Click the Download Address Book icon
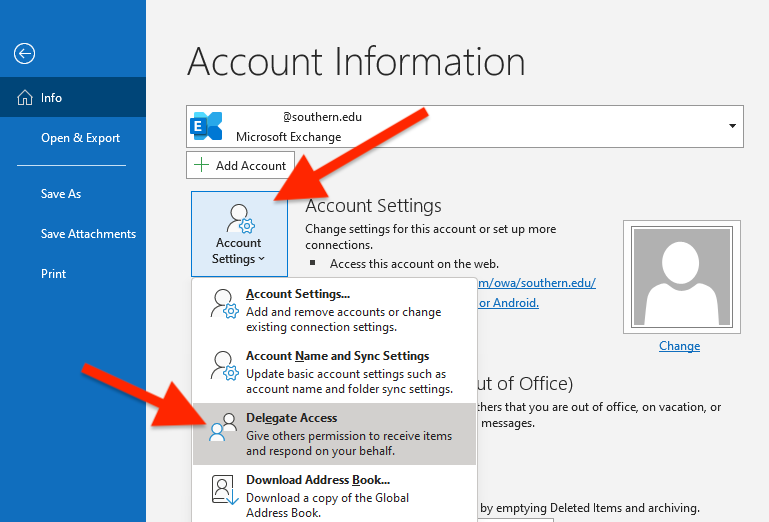769x522 pixels. (224, 490)
